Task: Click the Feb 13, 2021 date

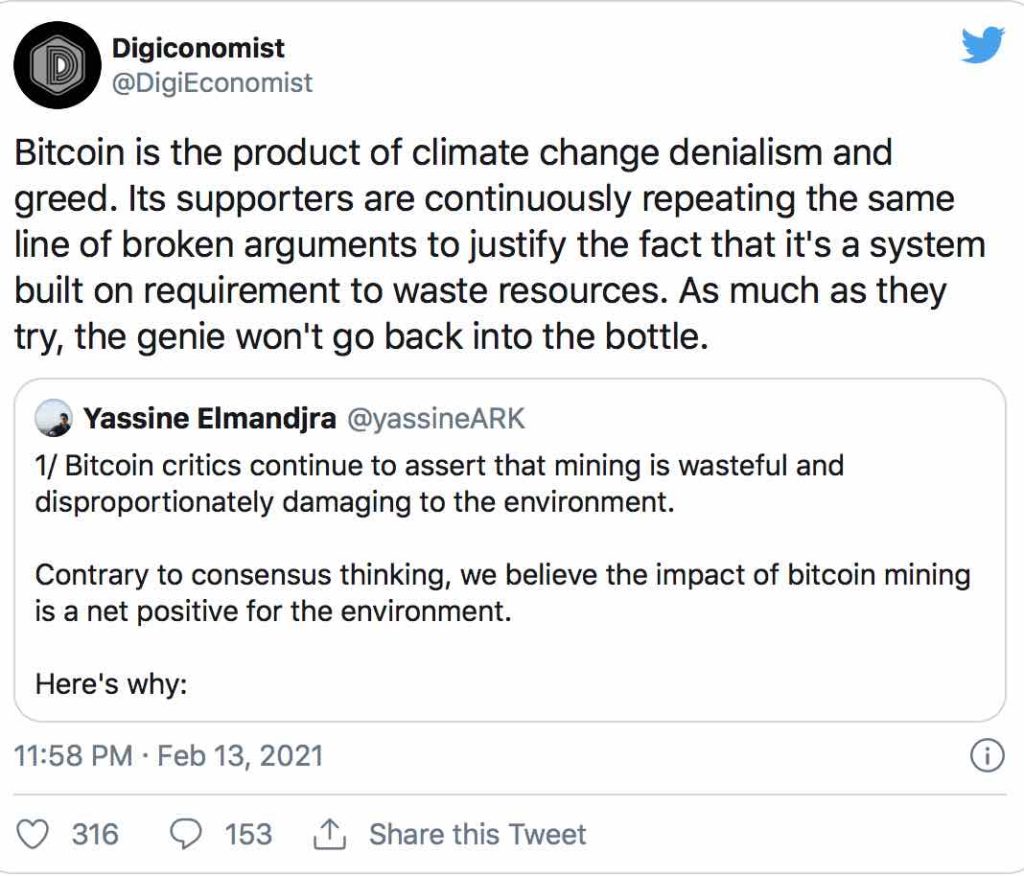Action: point(241,755)
